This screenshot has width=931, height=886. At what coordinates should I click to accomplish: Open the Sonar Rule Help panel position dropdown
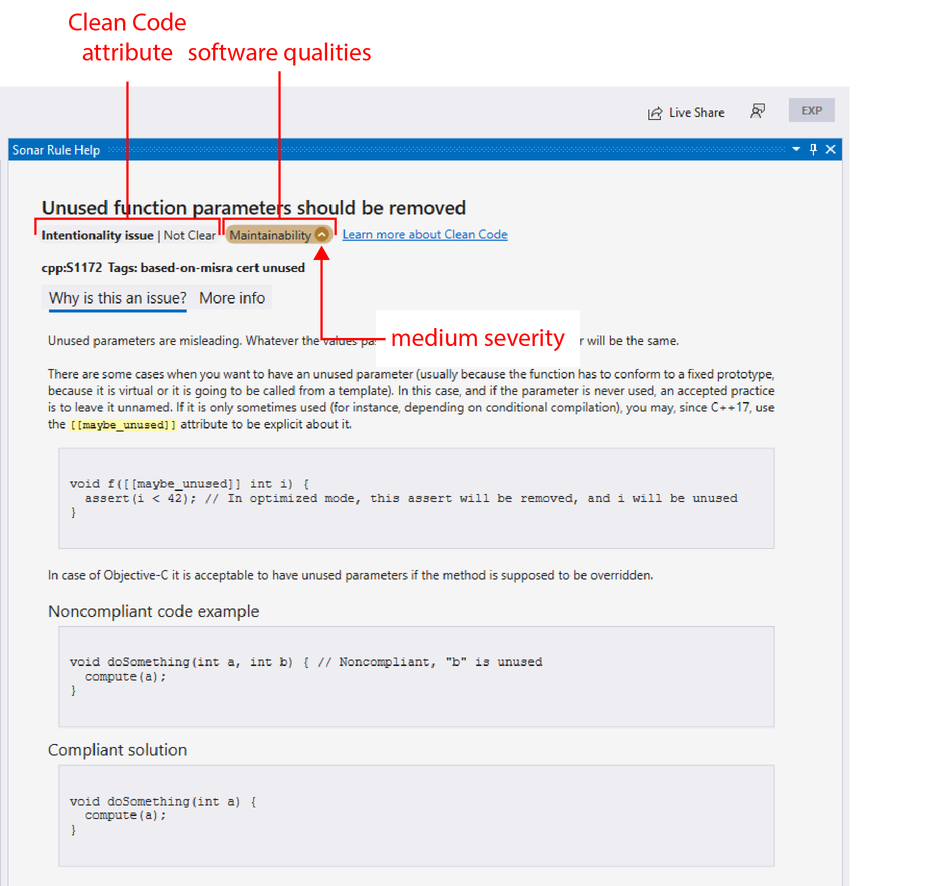tap(794, 148)
